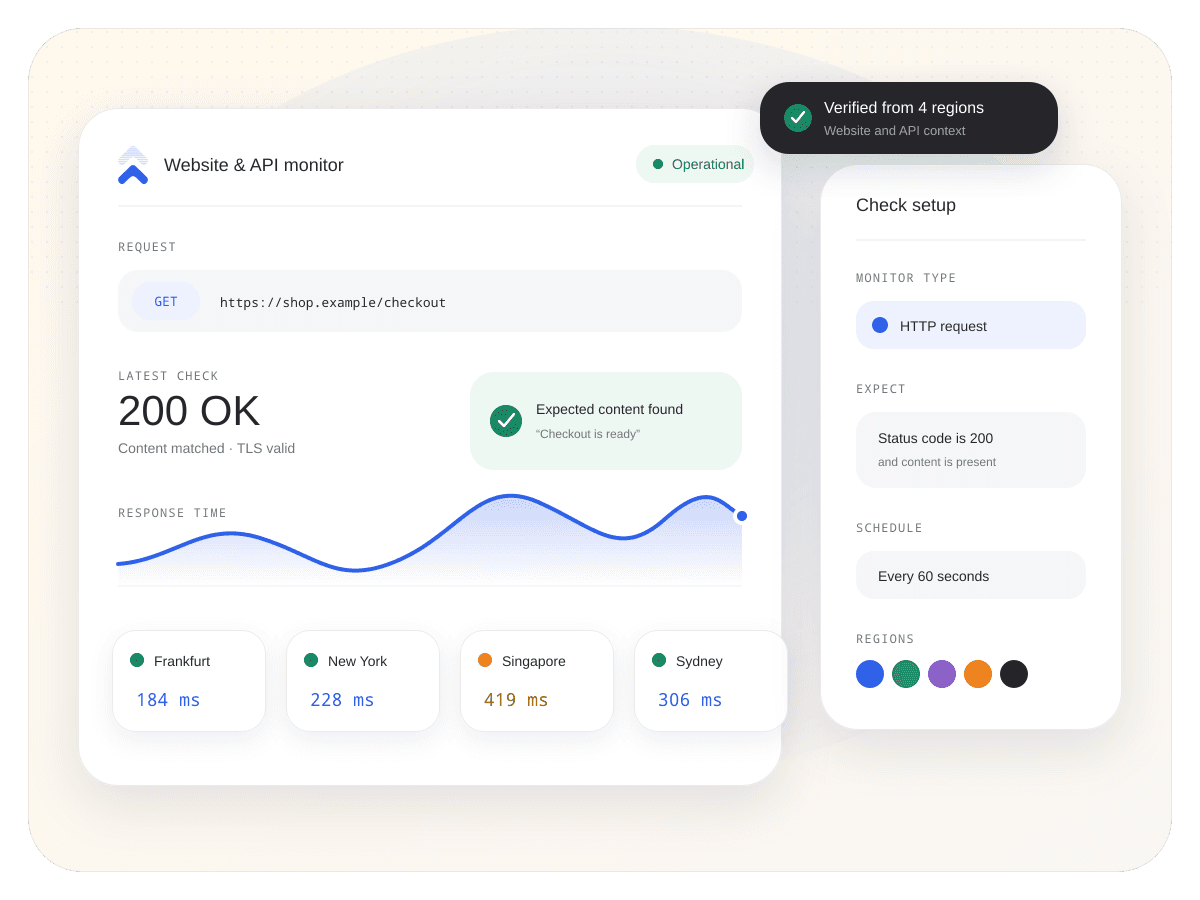
Task: Click the 228 ms value
Action: pos(342,700)
